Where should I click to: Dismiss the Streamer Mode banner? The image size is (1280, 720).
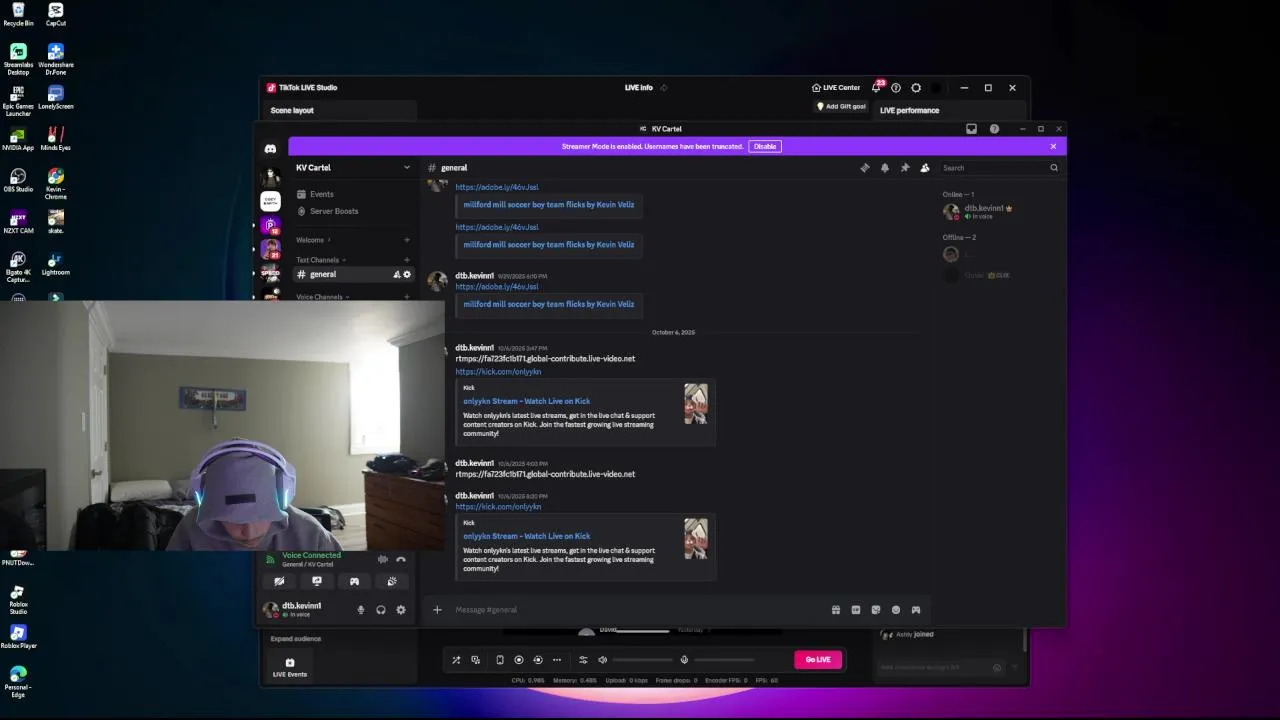[1053, 146]
